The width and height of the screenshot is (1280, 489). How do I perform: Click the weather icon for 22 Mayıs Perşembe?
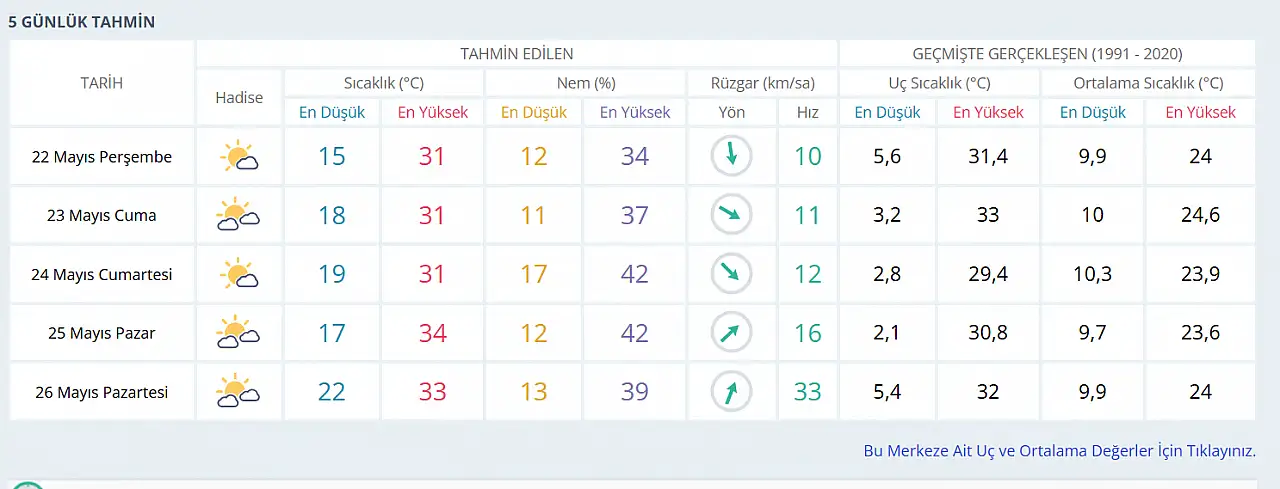(240, 157)
